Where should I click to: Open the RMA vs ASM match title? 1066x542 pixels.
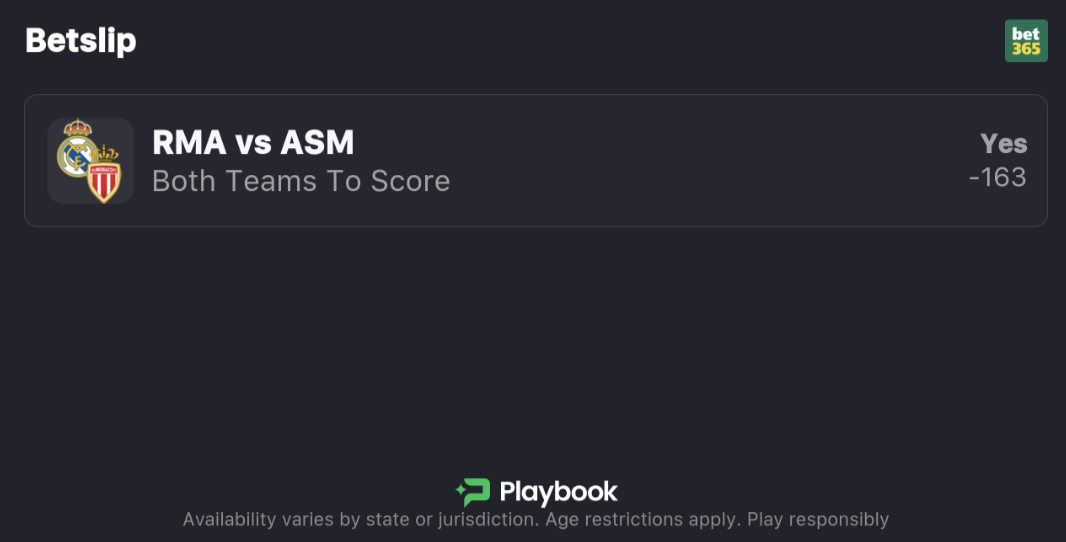[253, 143]
